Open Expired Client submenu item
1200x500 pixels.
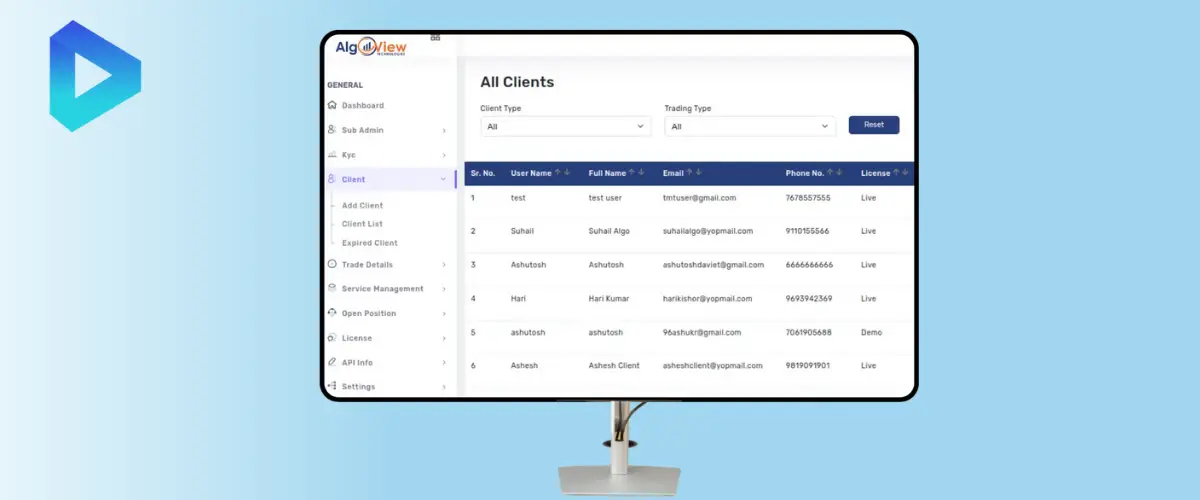[369, 243]
